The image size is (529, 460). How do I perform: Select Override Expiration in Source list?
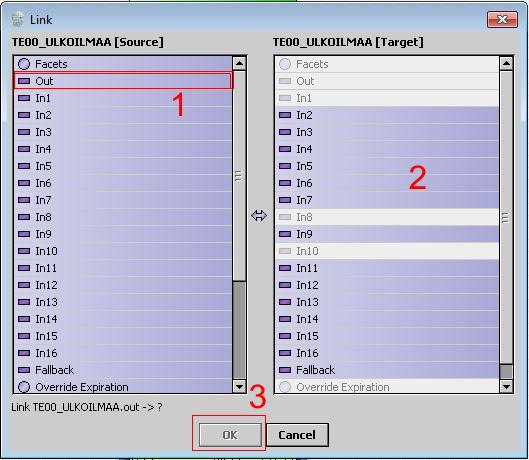point(123,387)
